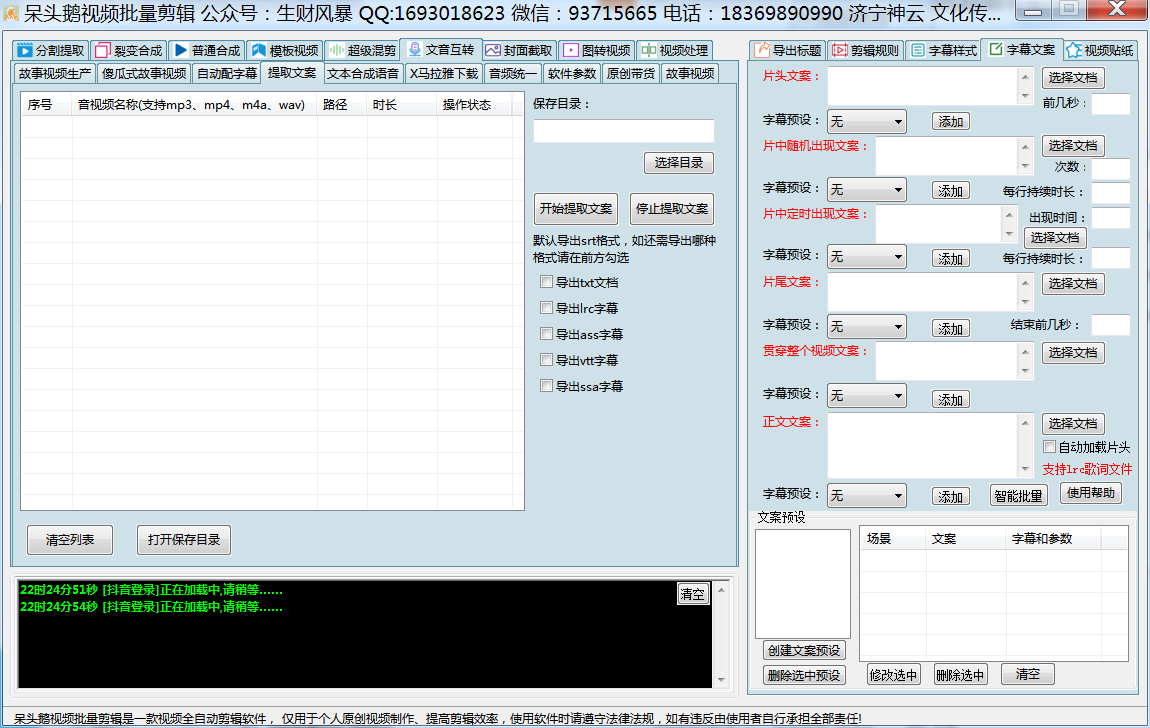Expand 字幕预设 dropdown under 贯穿整个视频文案

tap(867, 396)
